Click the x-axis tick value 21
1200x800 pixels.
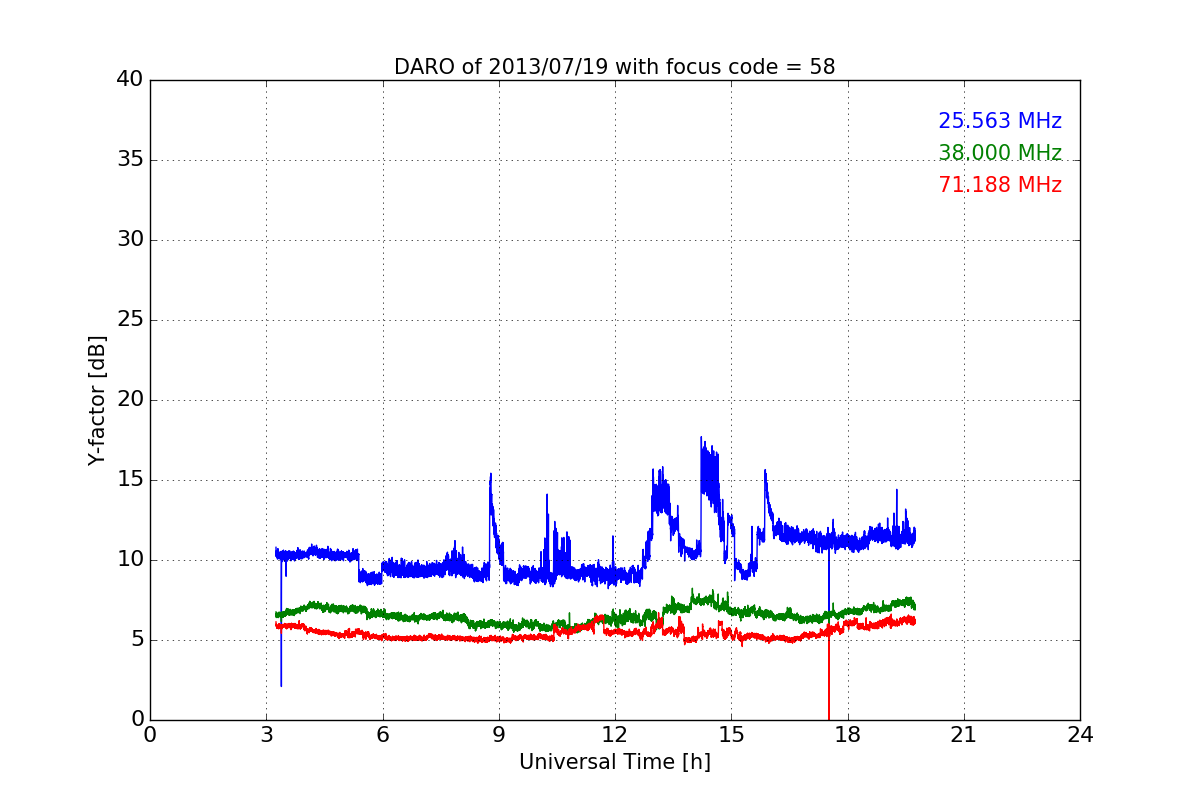click(x=963, y=735)
